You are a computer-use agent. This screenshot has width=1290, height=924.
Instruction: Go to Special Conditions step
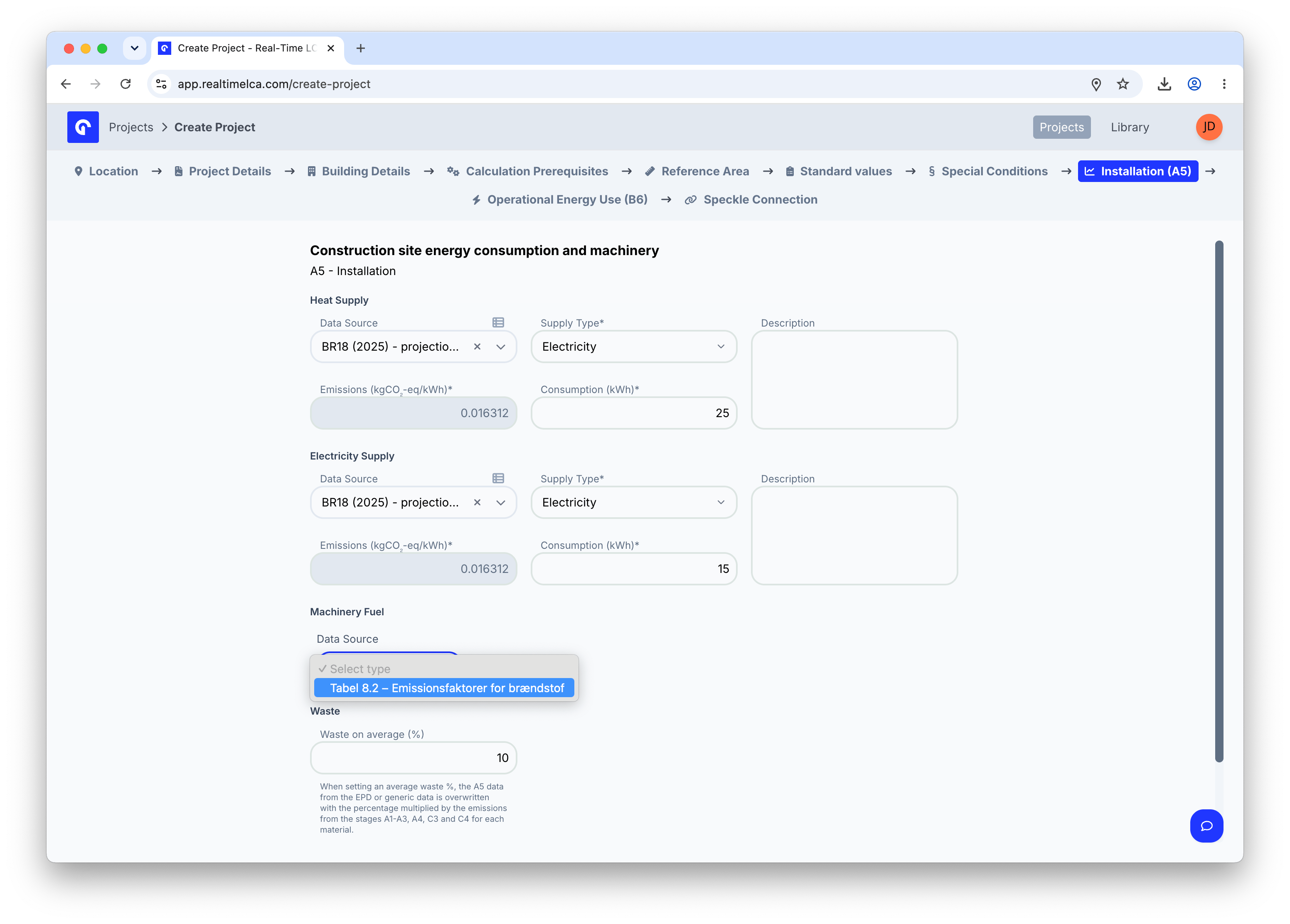988,171
